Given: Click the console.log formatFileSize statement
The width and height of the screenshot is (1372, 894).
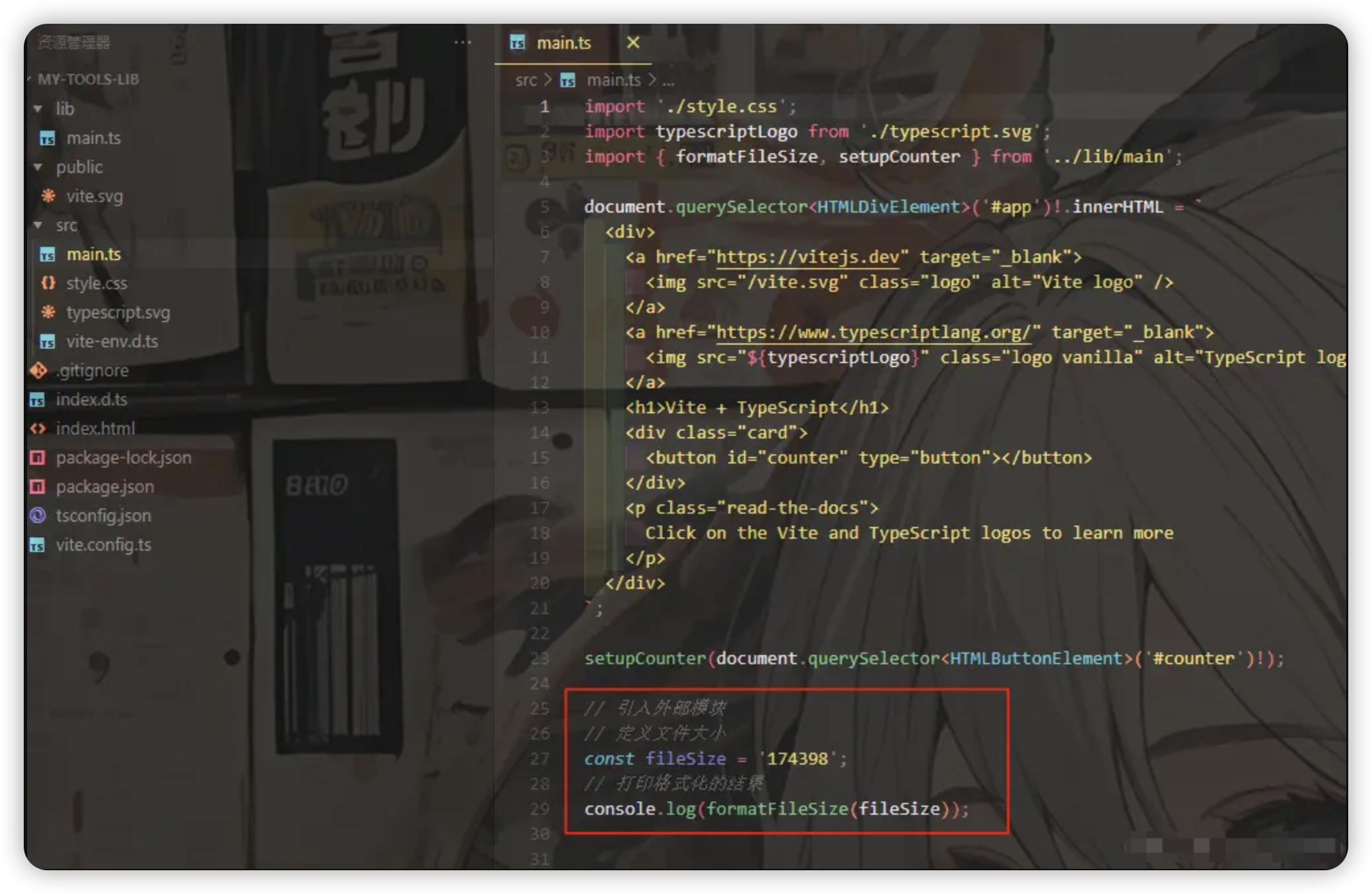Looking at the screenshot, I should (x=776, y=809).
